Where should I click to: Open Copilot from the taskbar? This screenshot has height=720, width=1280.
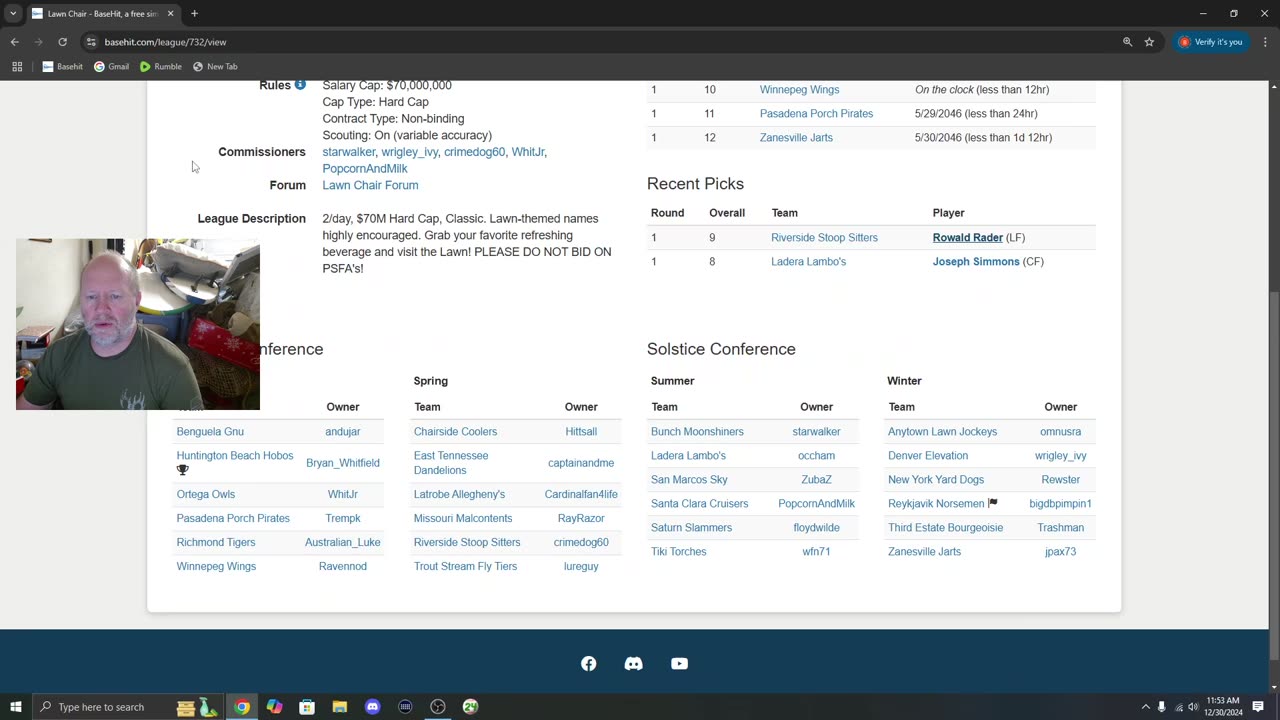point(274,707)
